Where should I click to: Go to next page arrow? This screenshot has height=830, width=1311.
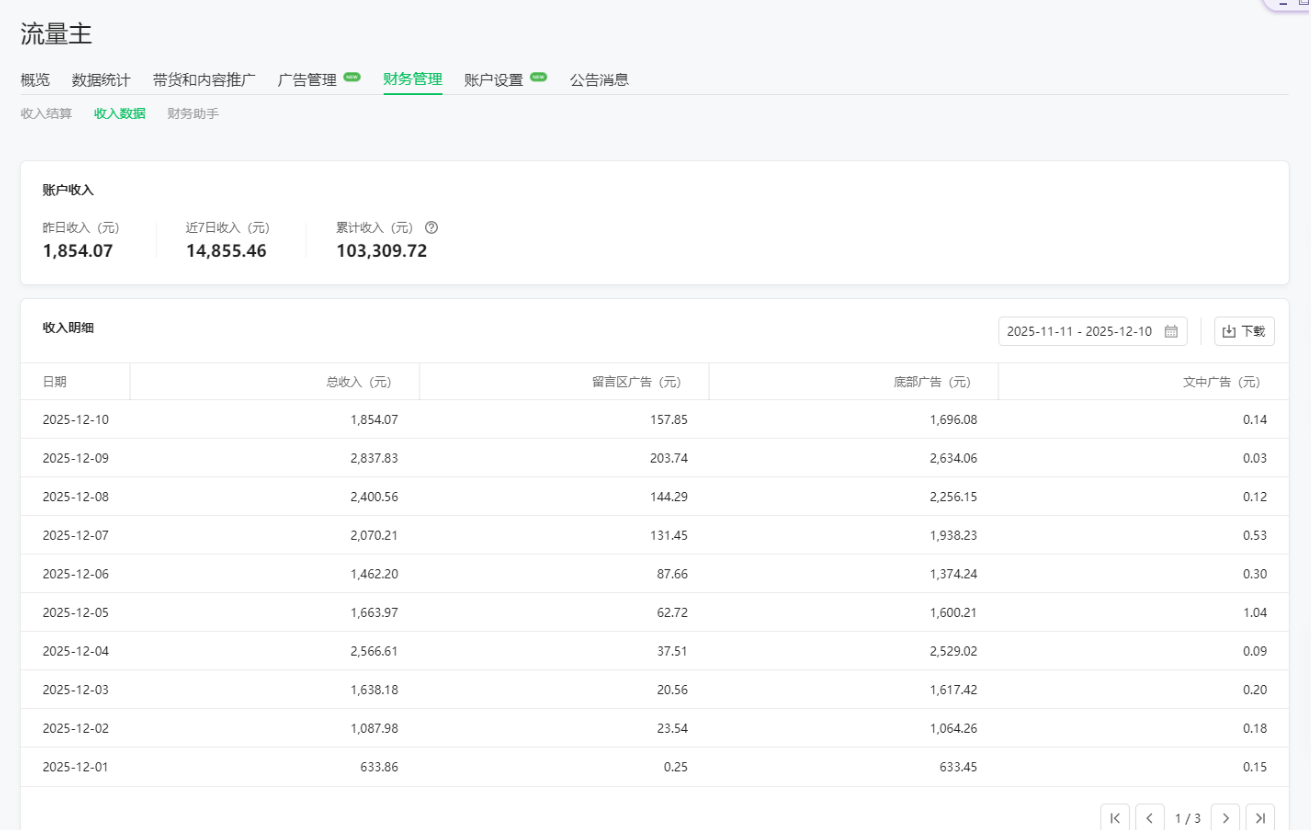click(x=1225, y=818)
